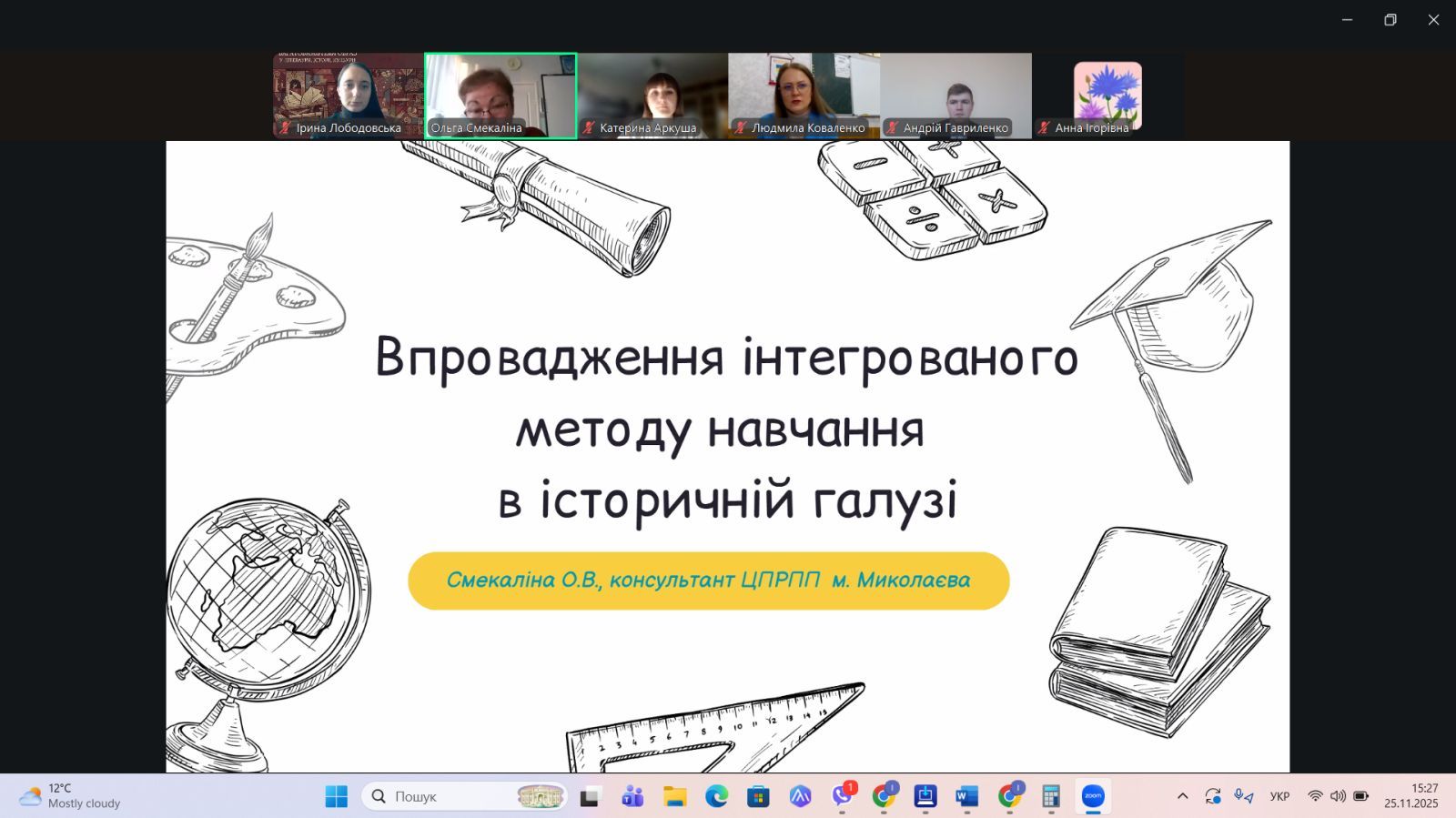Click the Windows Start button
Viewport: 1456px width, 818px height.
[337, 796]
